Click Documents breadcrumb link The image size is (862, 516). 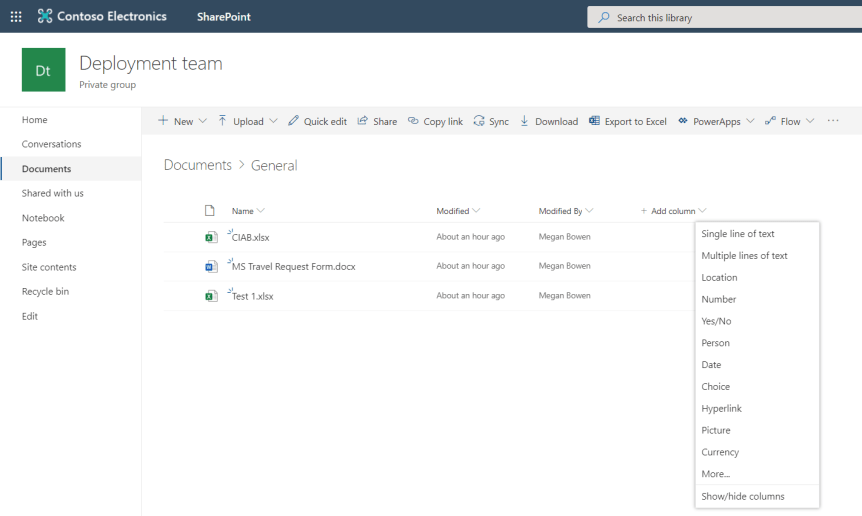(197, 165)
